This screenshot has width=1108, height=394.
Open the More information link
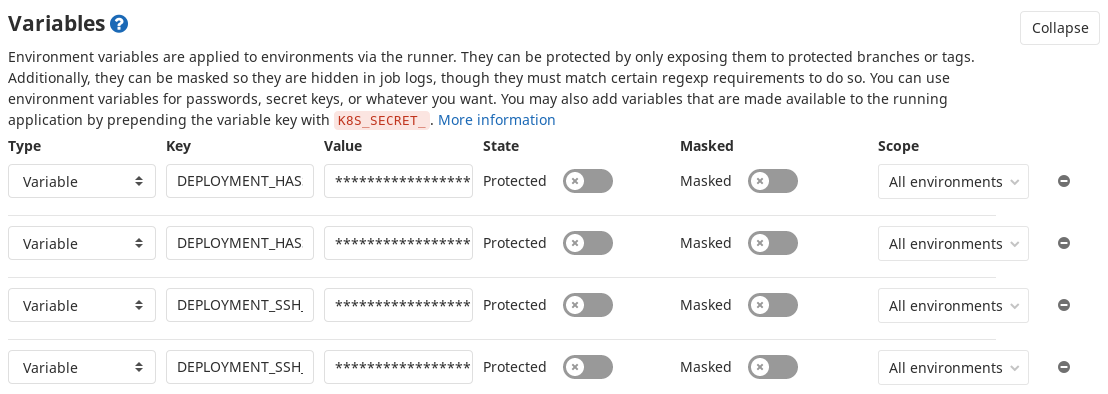[497, 120]
